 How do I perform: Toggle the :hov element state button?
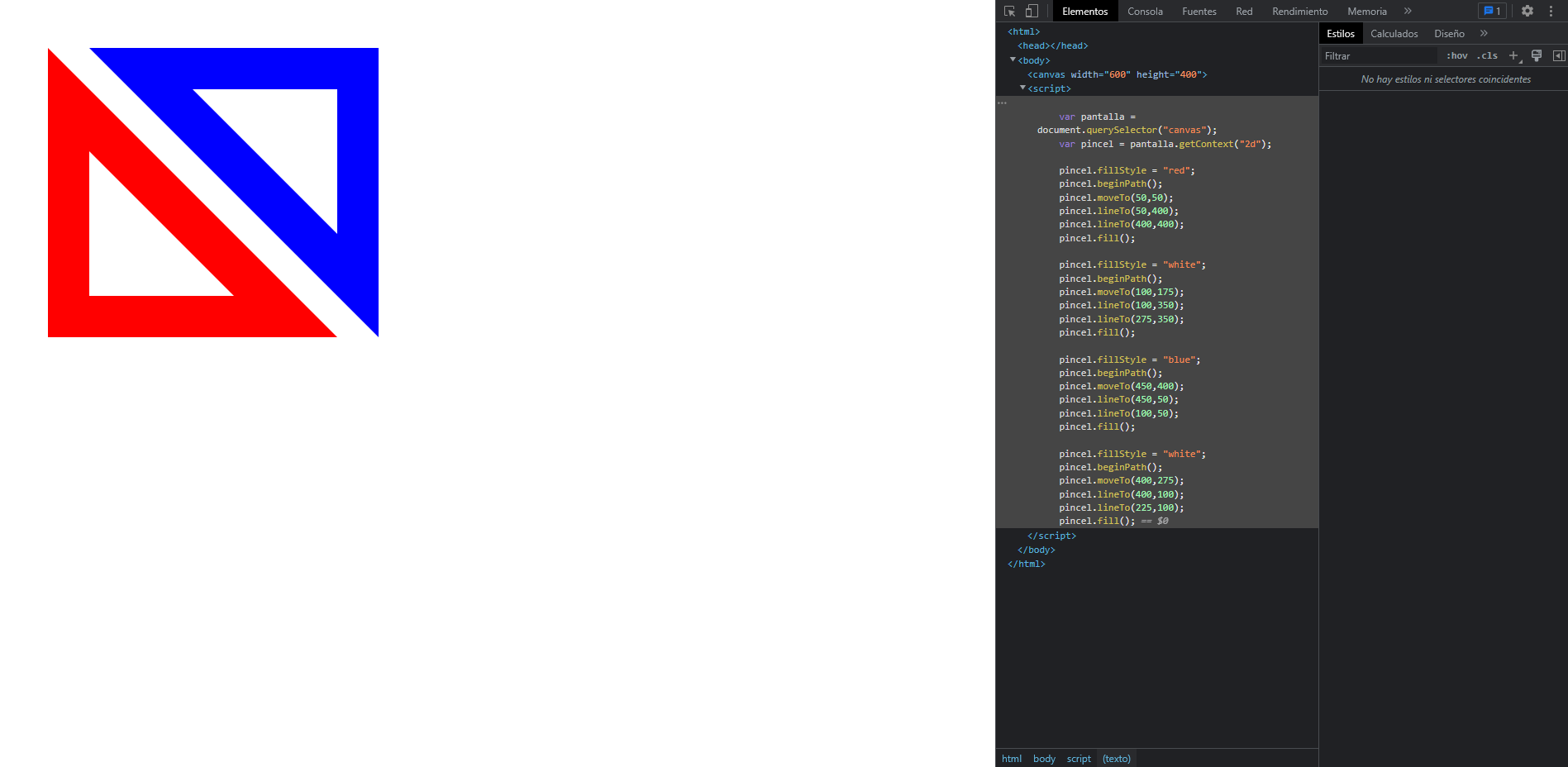[x=1456, y=55]
